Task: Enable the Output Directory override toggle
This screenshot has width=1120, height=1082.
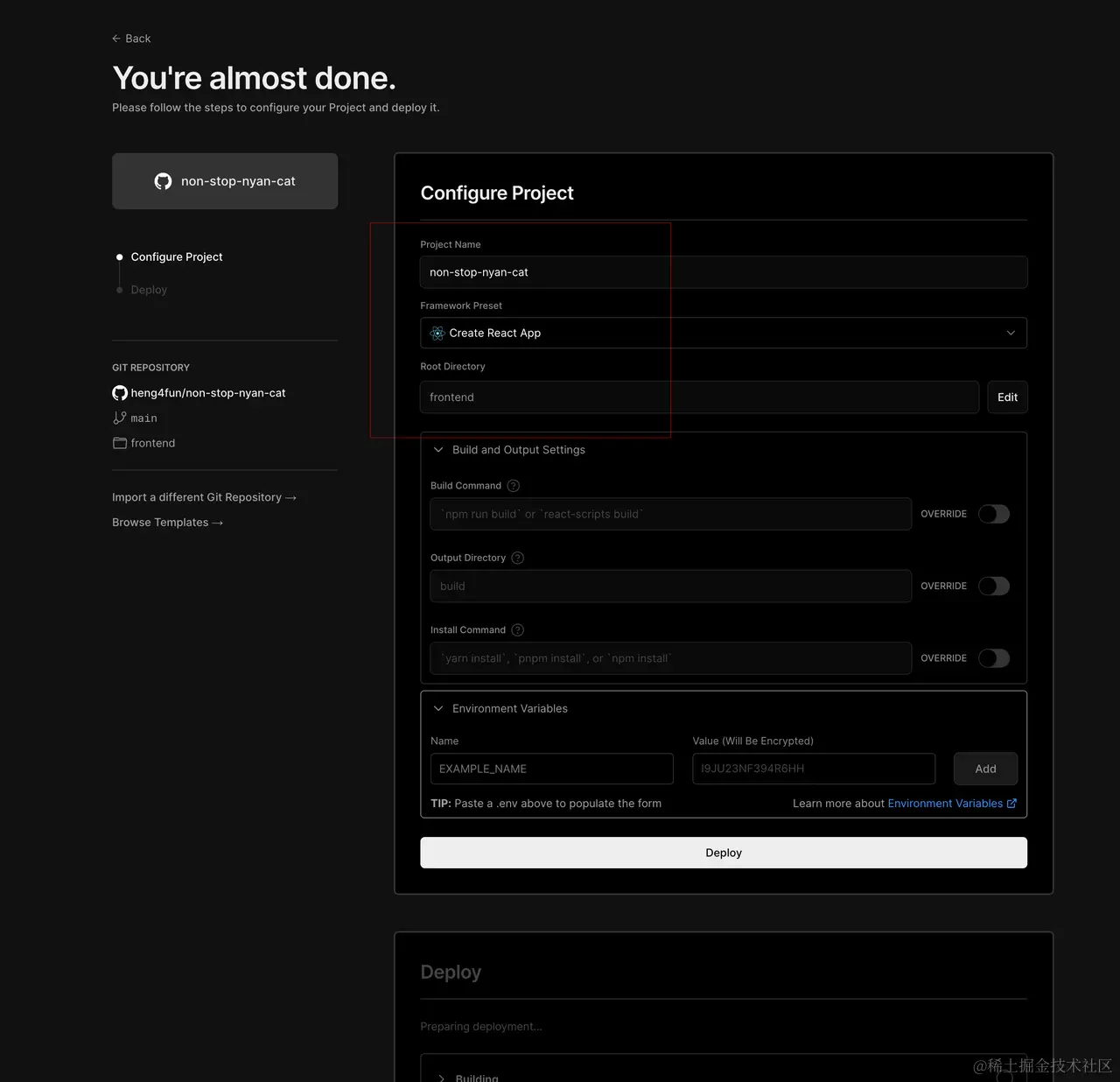Action: 994,586
